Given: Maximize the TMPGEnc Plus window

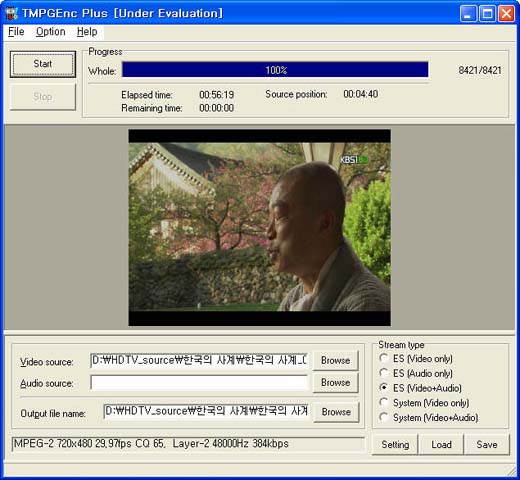Looking at the screenshot, I should [487, 14].
